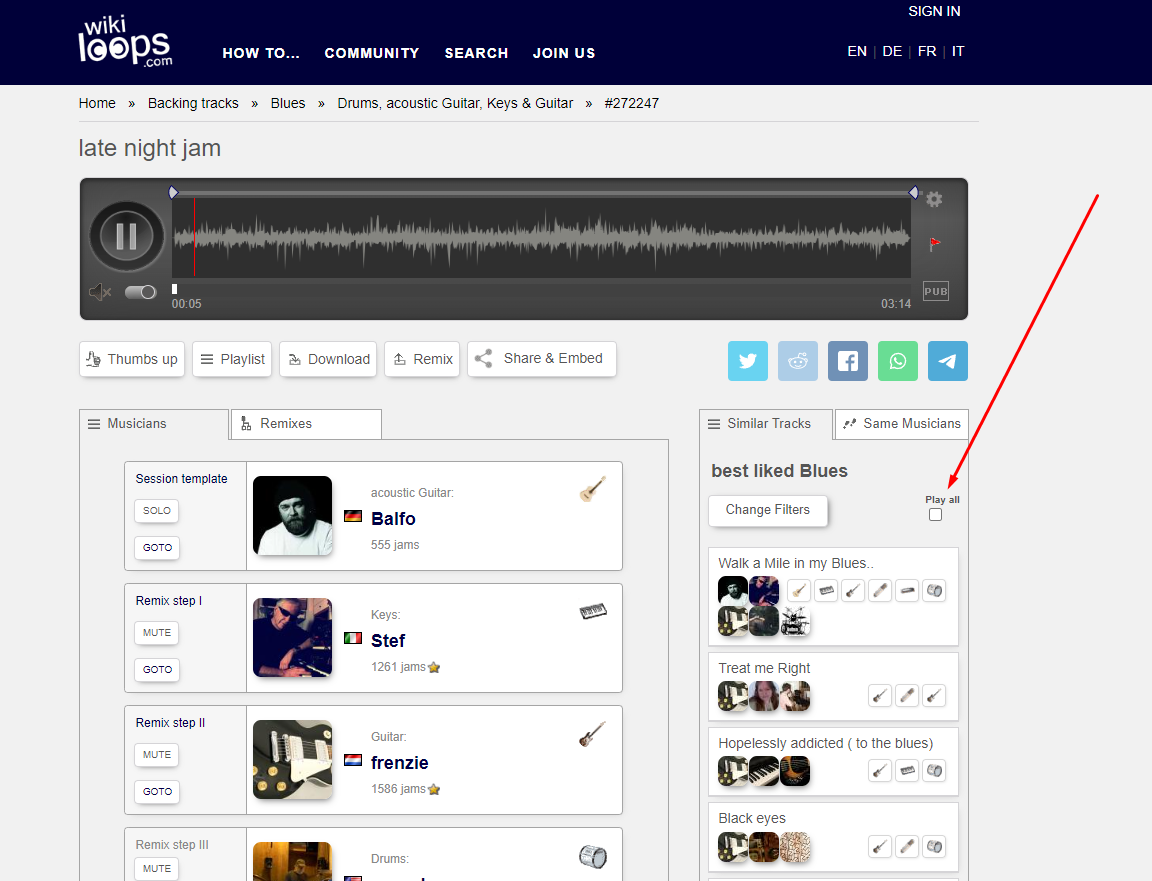Open the HOW TO... menu
The image size is (1152, 881).
(261, 53)
